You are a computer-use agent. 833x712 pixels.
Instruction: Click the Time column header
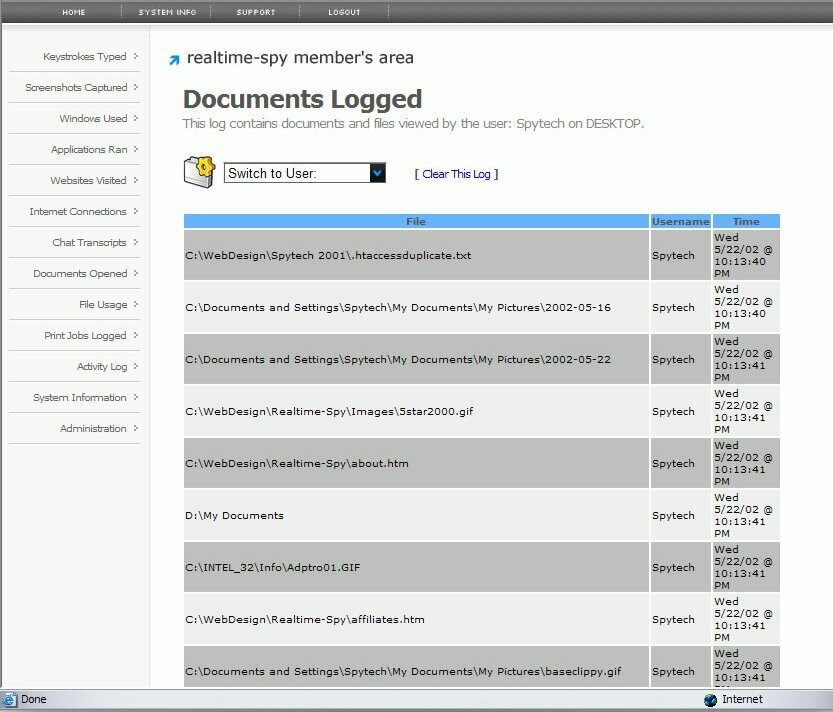tap(746, 222)
